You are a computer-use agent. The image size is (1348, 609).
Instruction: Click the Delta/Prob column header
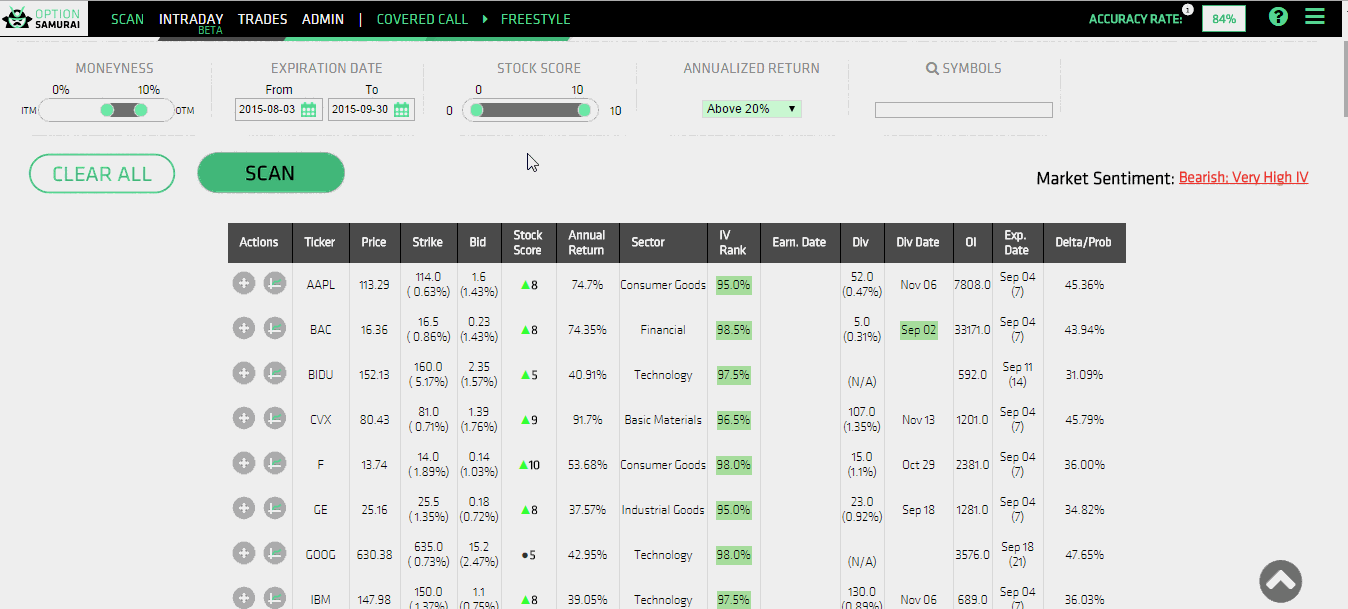click(1084, 243)
